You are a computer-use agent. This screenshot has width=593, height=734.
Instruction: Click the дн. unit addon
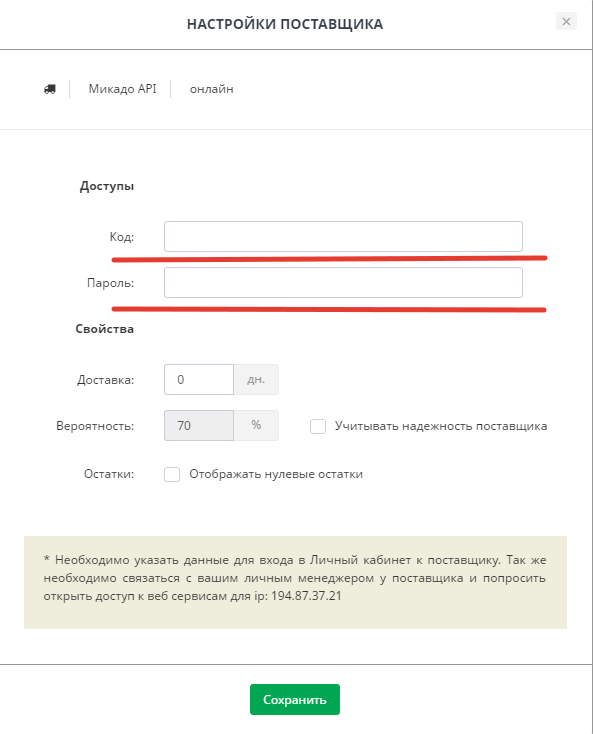[x=256, y=379]
